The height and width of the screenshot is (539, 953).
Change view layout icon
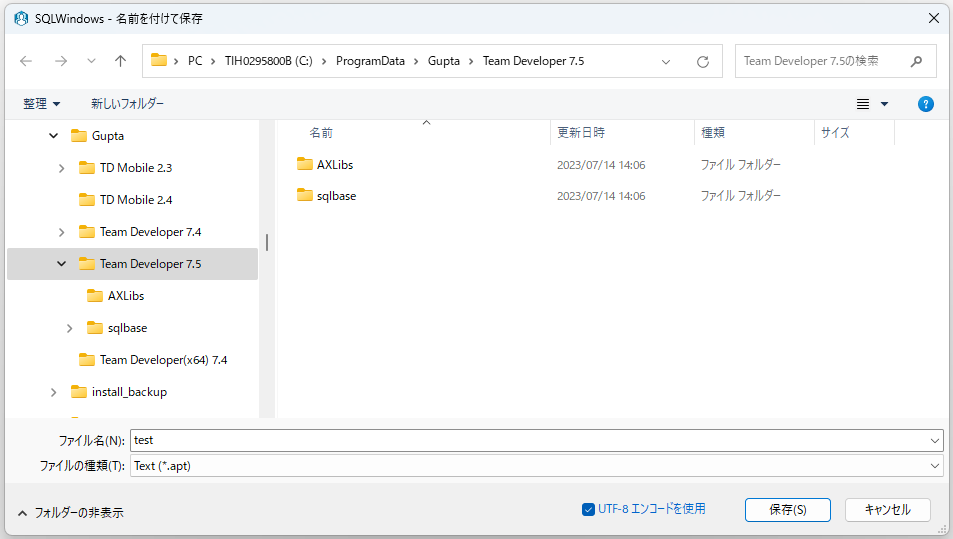coord(862,104)
